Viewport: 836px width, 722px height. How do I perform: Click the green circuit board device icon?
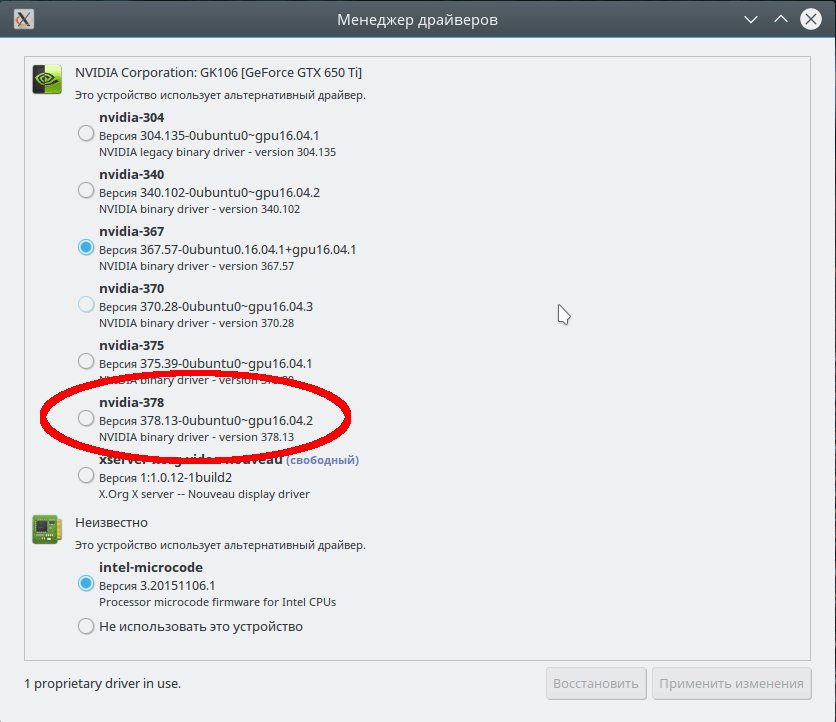point(47,530)
